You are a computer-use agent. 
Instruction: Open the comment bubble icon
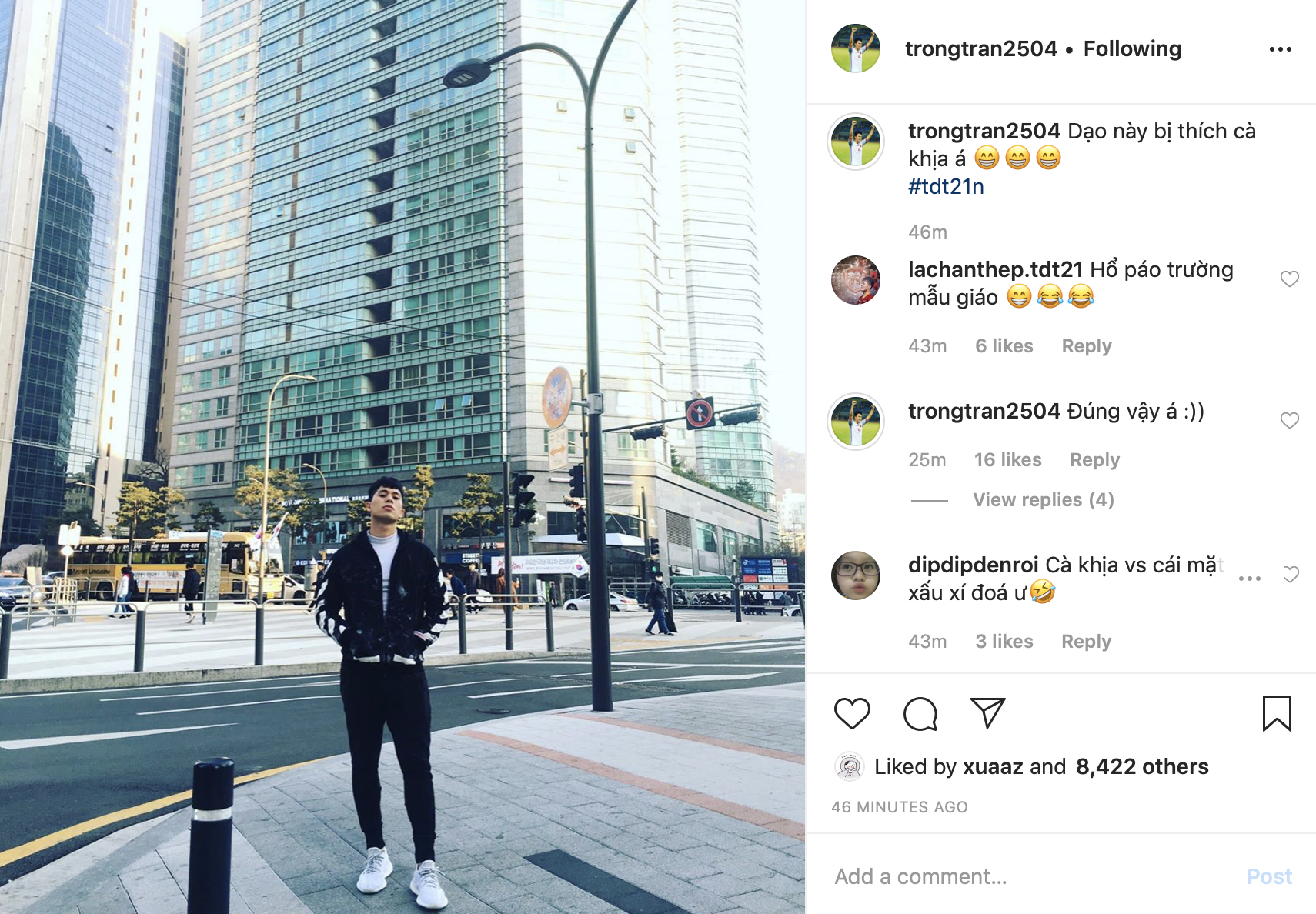click(x=920, y=713)
